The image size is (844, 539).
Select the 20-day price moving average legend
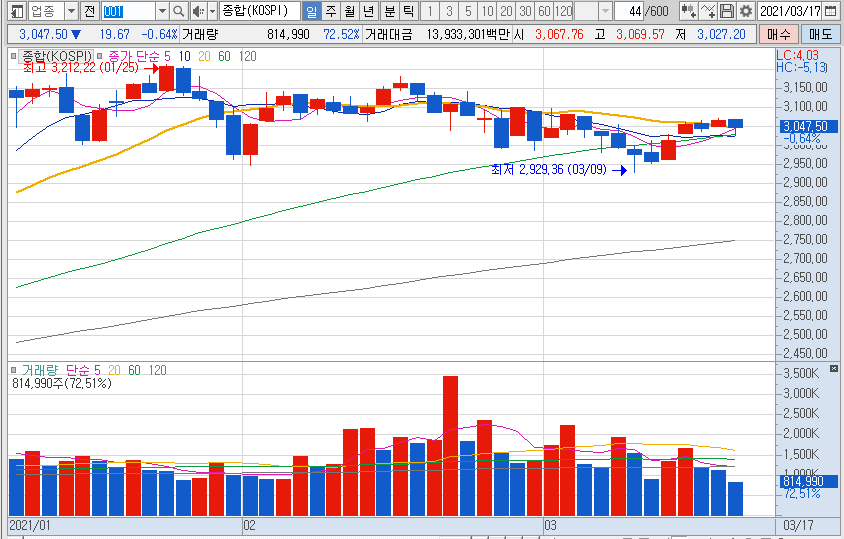click(x=204, y=56)
